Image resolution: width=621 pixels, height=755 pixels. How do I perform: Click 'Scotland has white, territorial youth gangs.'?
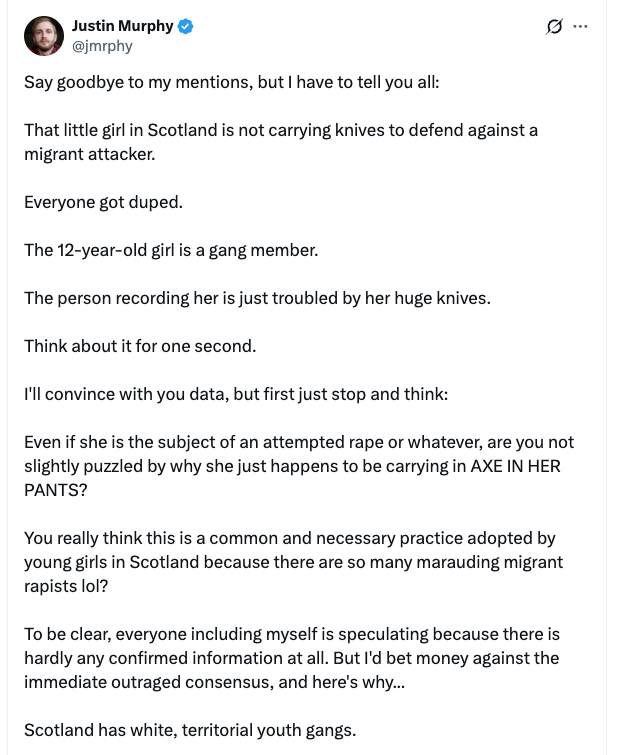pos(189,730)
